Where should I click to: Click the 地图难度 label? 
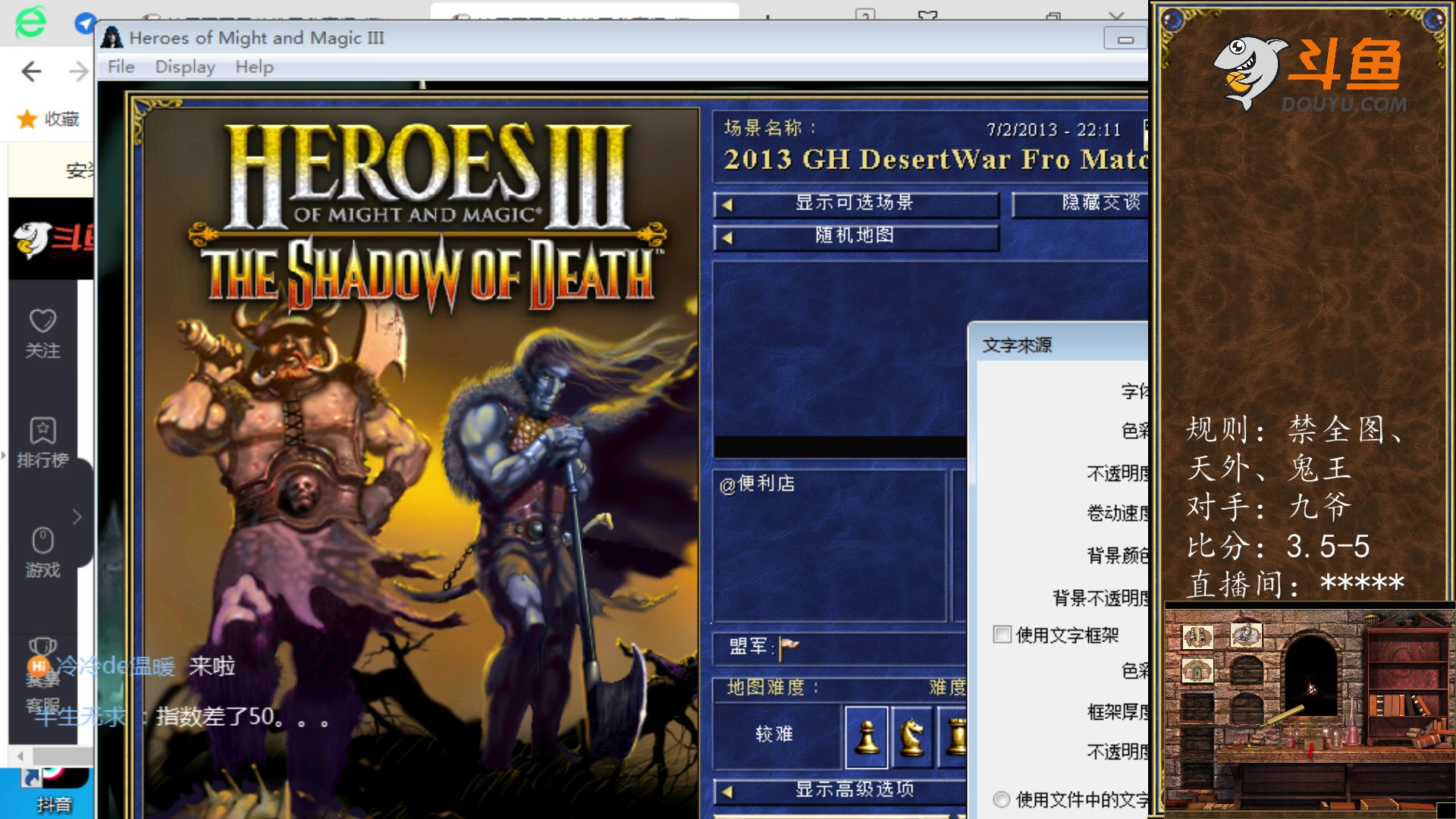pos(773,688)
